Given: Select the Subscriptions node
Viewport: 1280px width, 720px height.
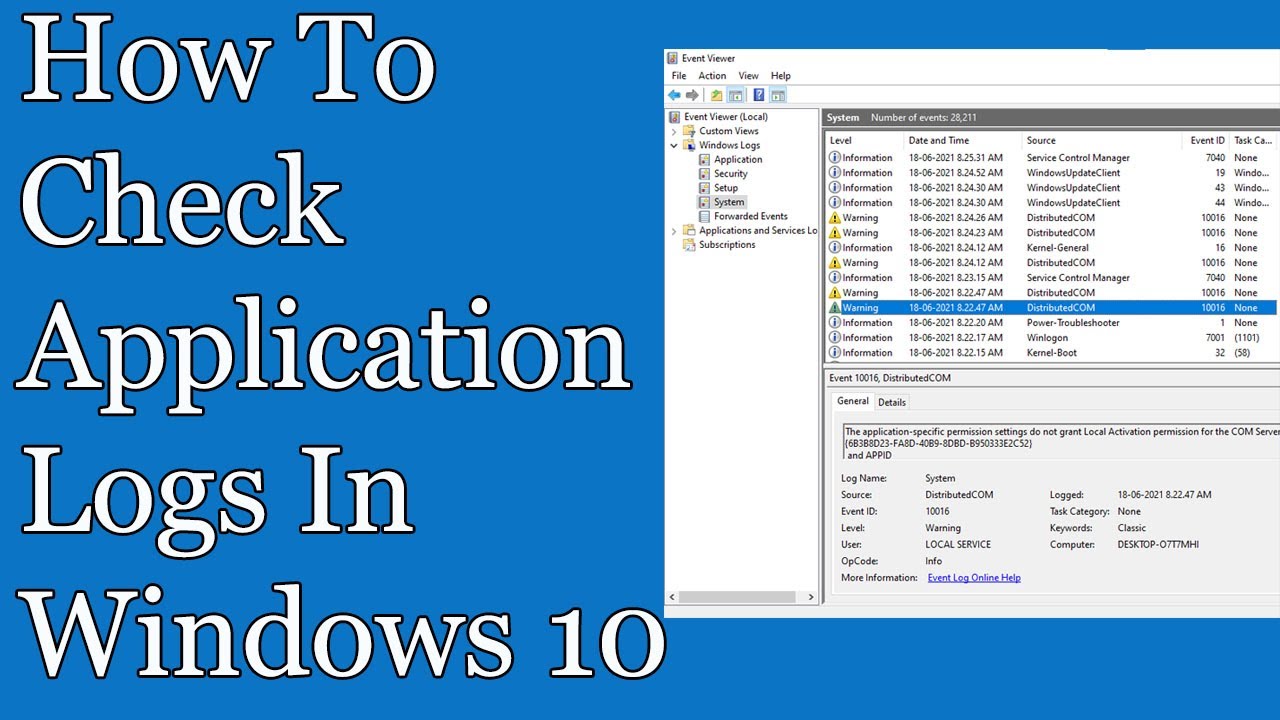Looking at the screenshot, I should point(727,245).
